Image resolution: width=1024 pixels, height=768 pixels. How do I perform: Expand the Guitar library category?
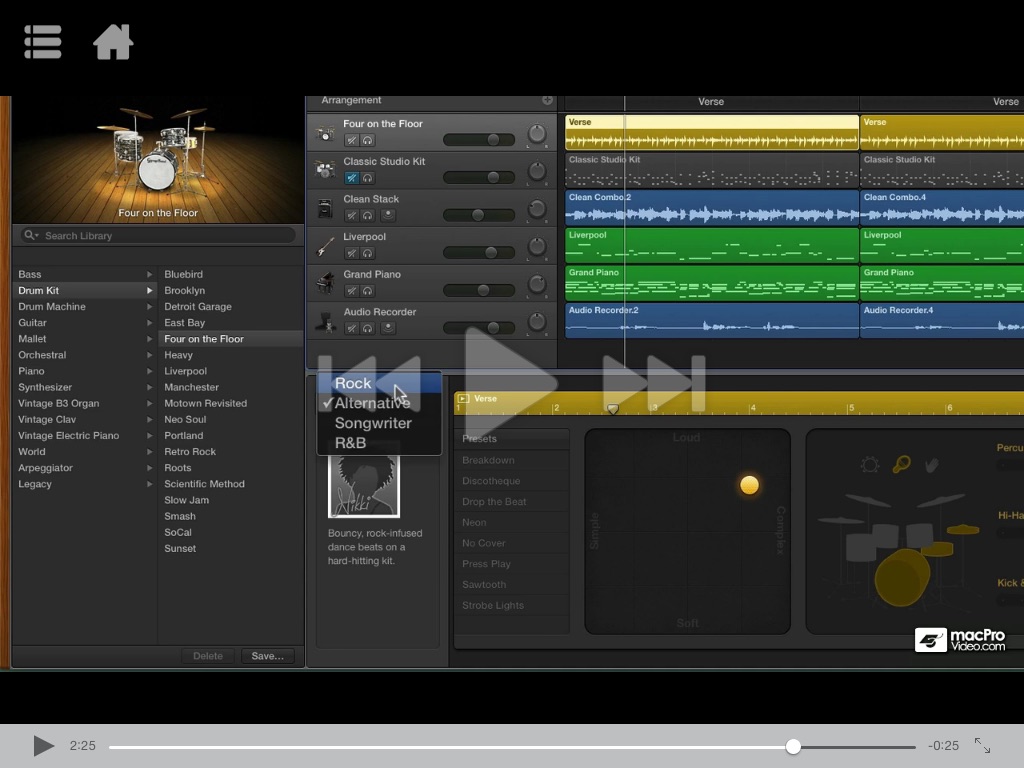[150, 323]
